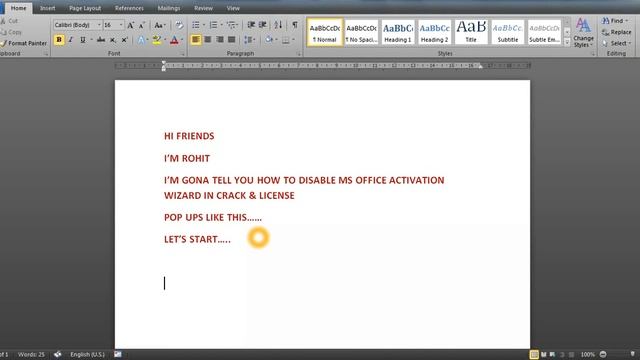
Task: Click the Bullets list icon
Action: pyautogui.click(x=196, y=25)
